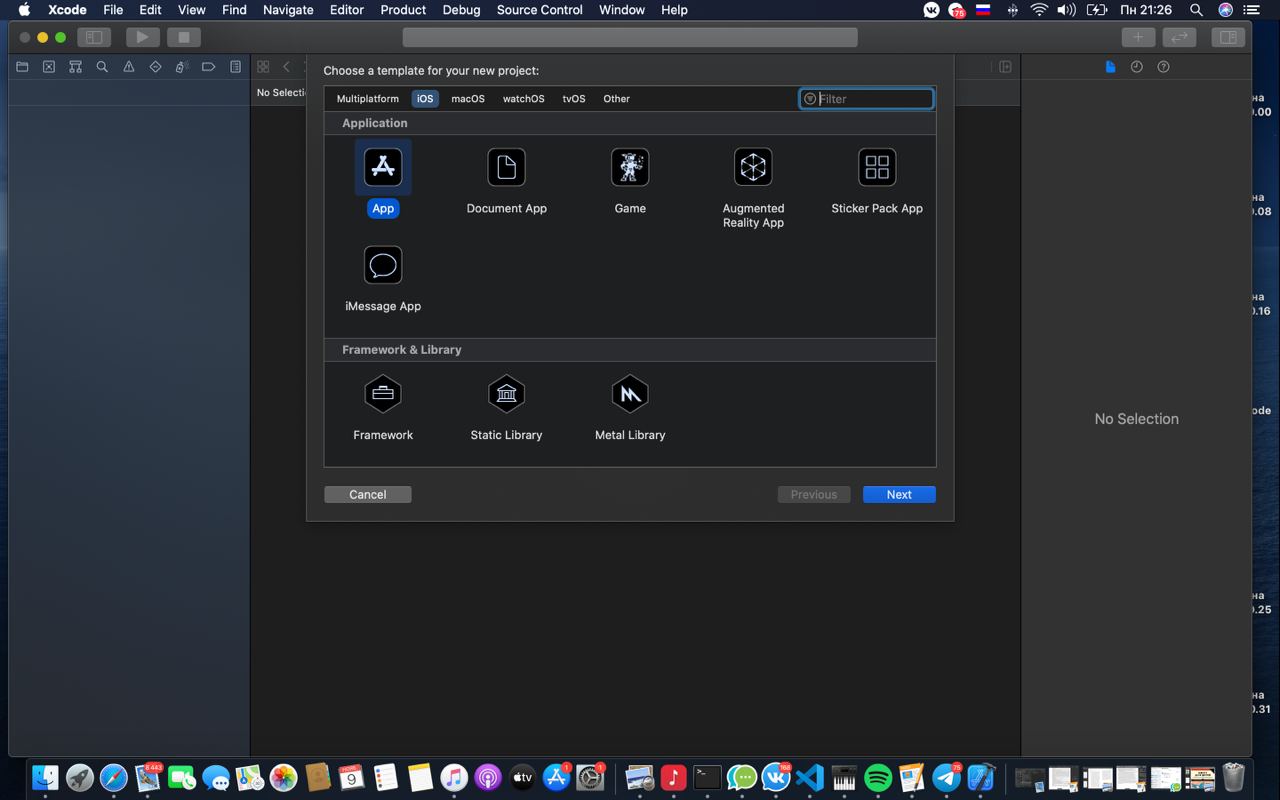Click the code review arrows button
Image resolution: width=1280 pixels, height=800 pixels.
pos(1179,37)
